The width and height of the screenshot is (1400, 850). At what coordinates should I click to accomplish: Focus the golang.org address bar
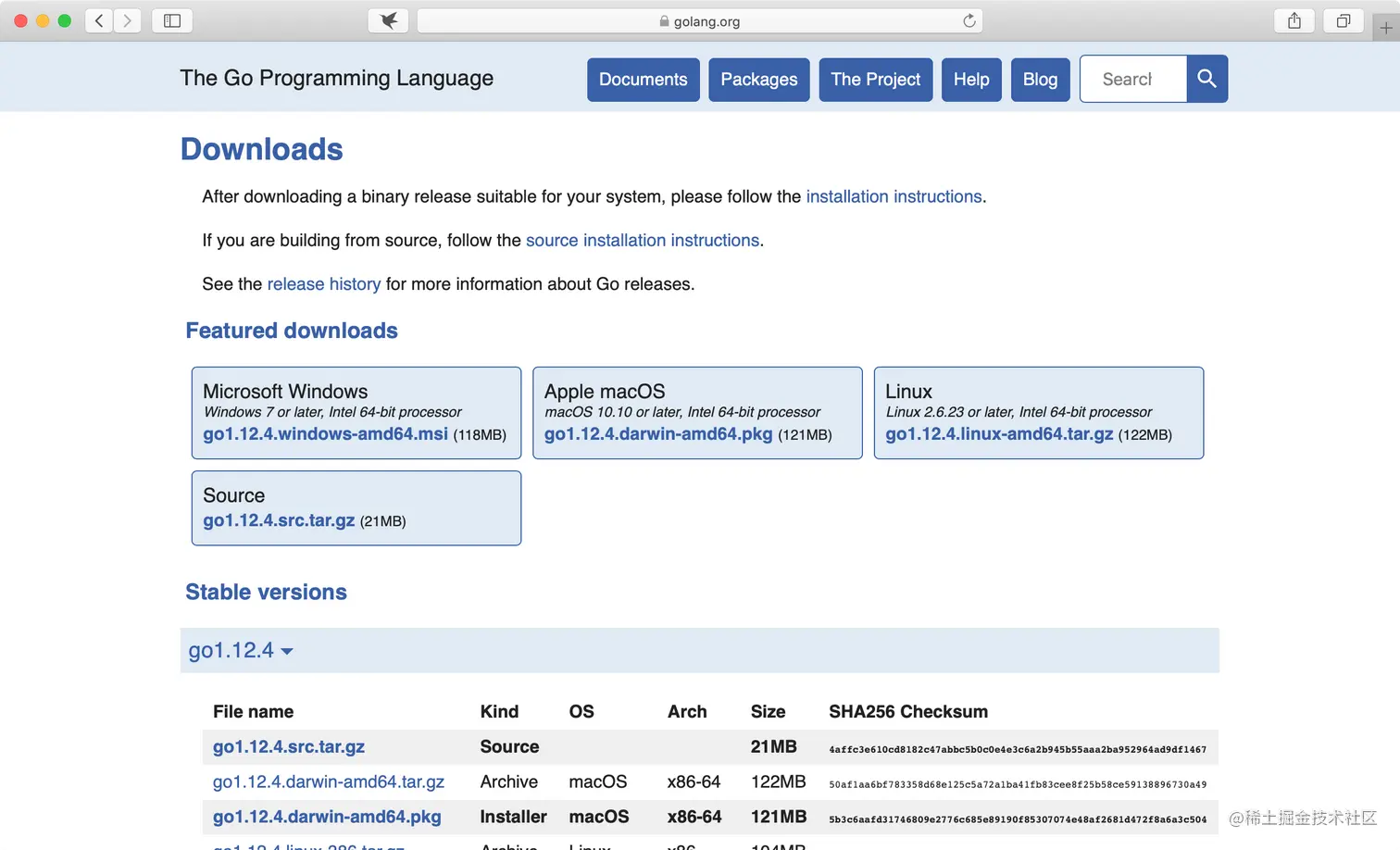coord(700,20)
